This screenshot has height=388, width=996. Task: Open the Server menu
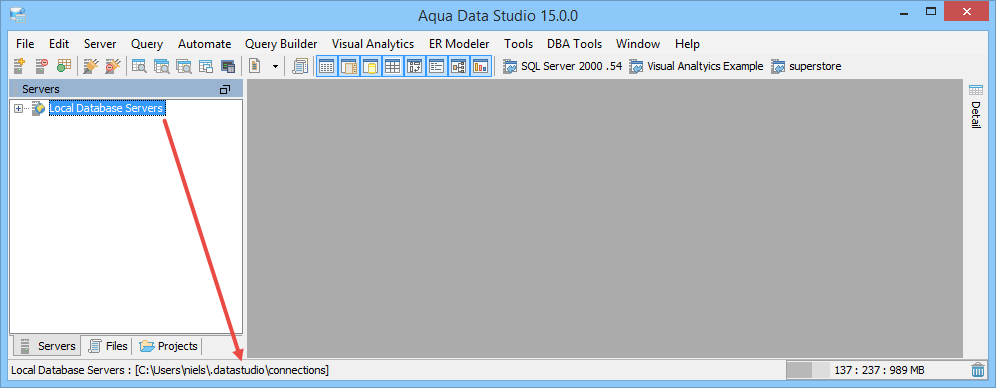[100, 44]
